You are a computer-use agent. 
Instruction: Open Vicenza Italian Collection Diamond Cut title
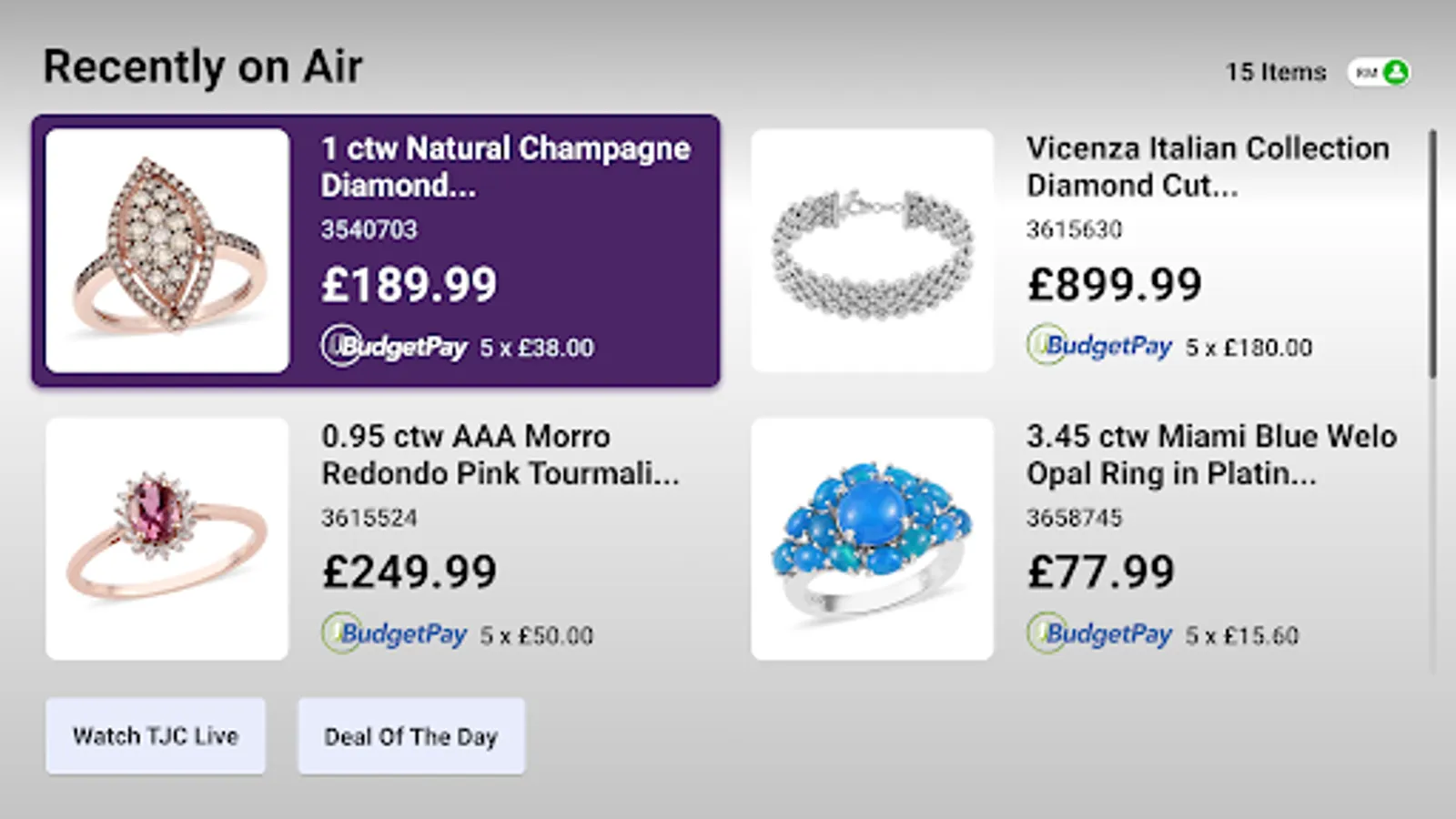coord(1208,167)
